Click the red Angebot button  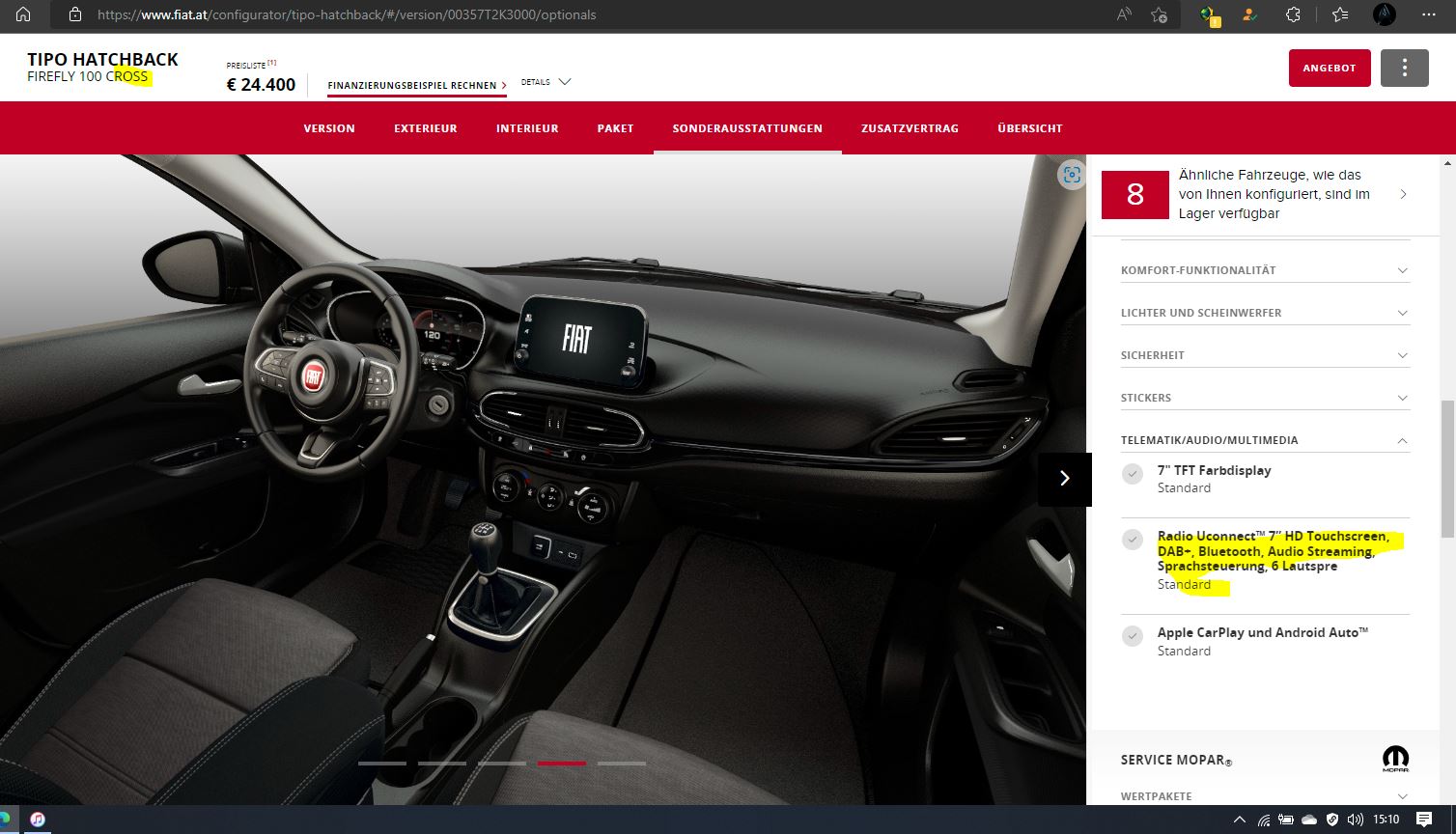1329,68
